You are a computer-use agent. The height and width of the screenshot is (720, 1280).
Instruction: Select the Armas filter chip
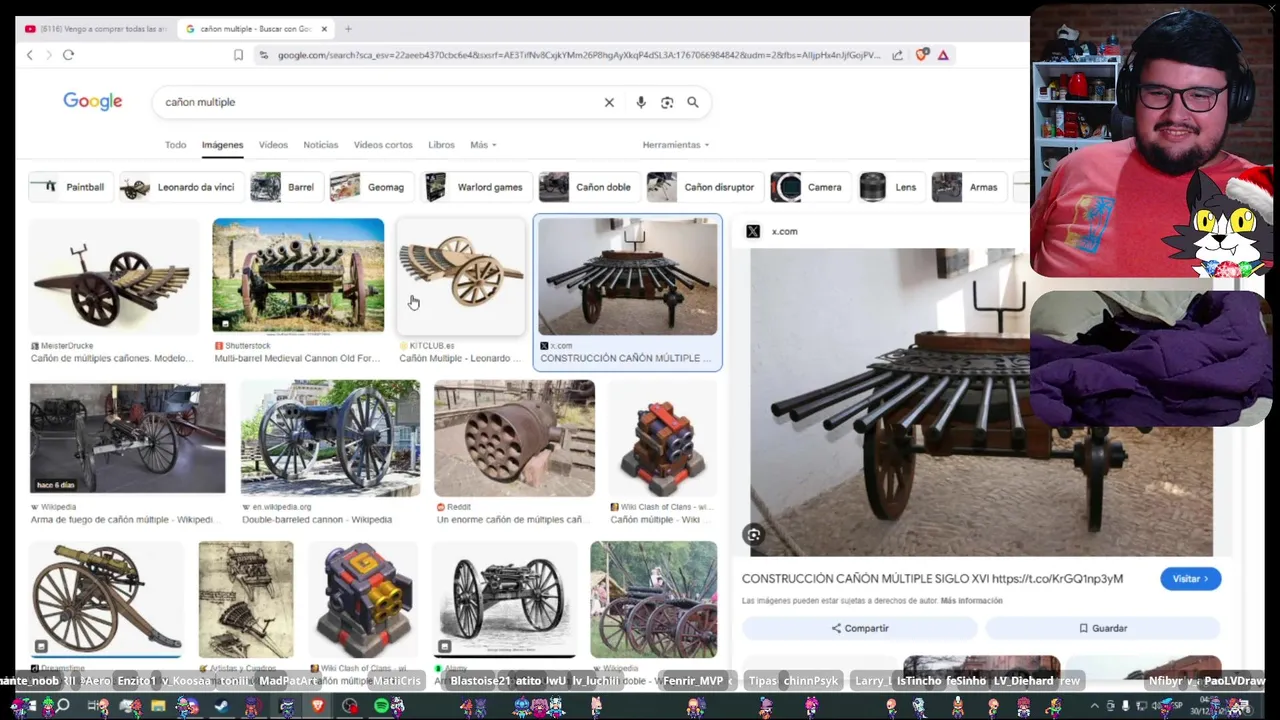(969, 187)
